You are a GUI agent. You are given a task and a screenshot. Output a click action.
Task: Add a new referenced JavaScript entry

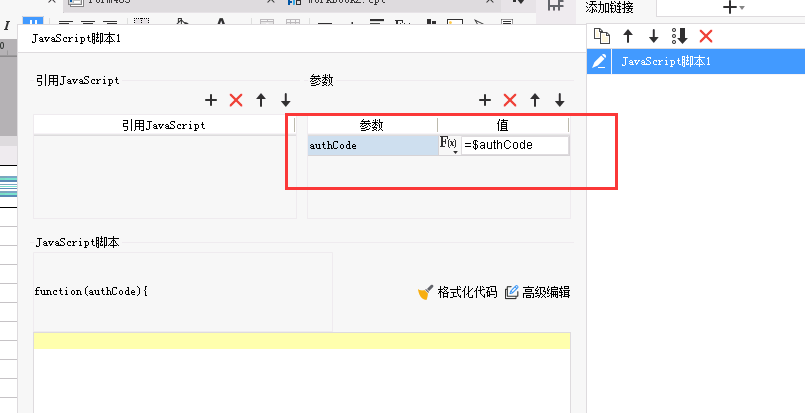pos(211,100)
